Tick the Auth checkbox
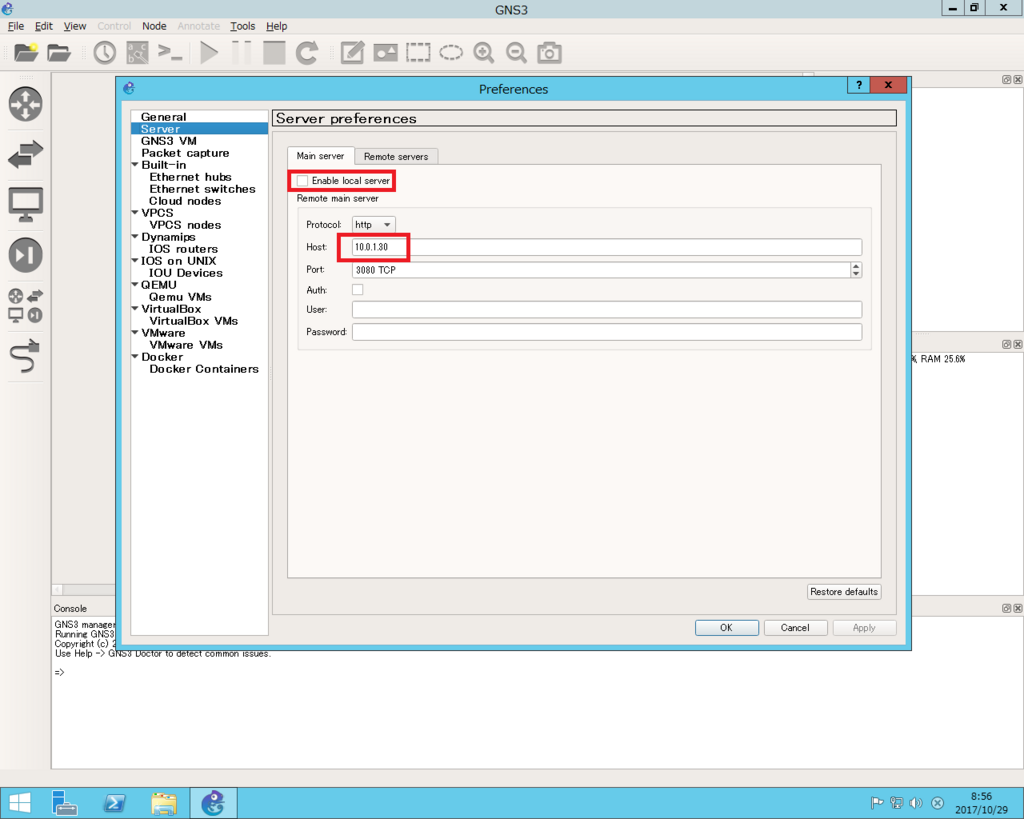The height and width of the screenshot is (819, 1024). click(358, 290)
